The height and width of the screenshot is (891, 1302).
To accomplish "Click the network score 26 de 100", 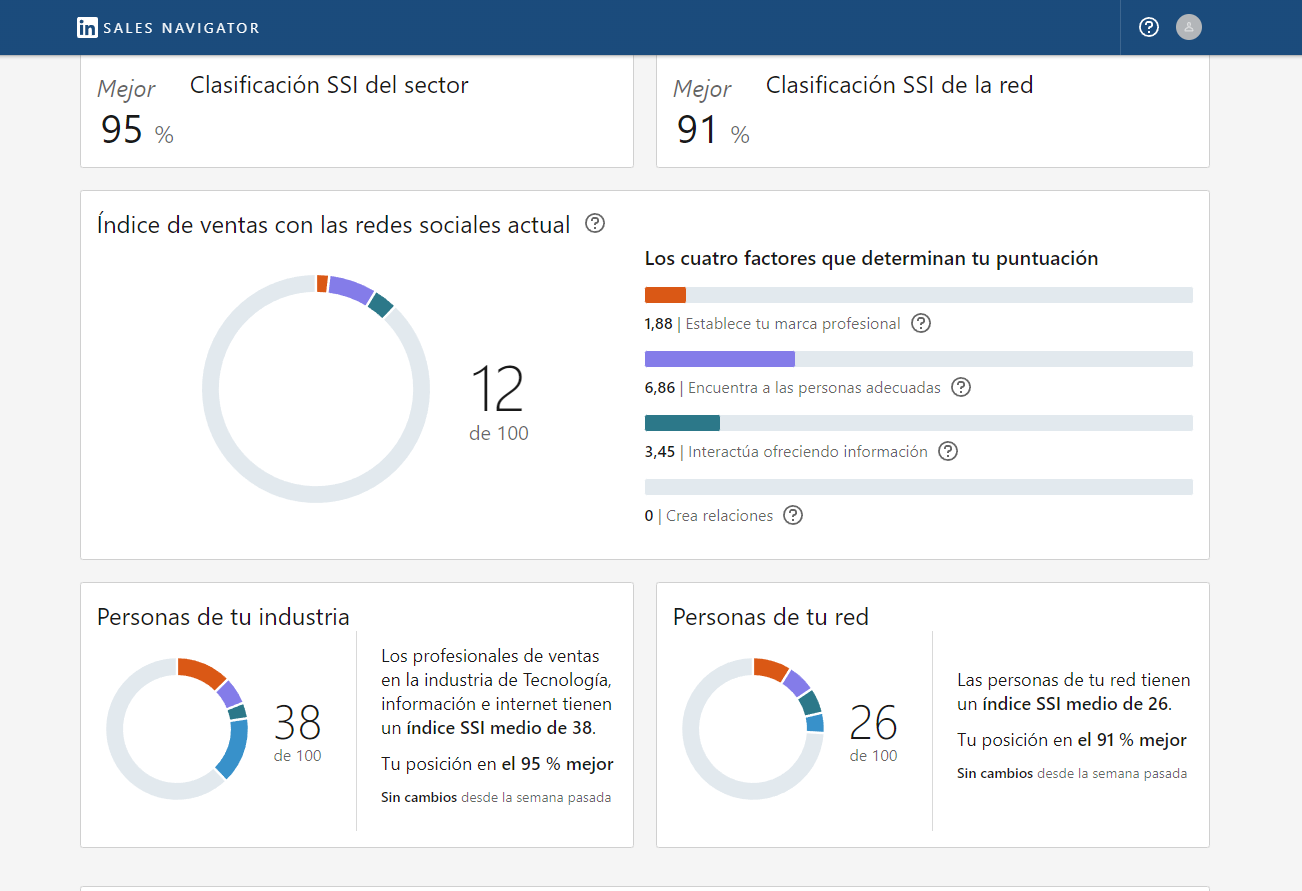I will pos(873,733).
